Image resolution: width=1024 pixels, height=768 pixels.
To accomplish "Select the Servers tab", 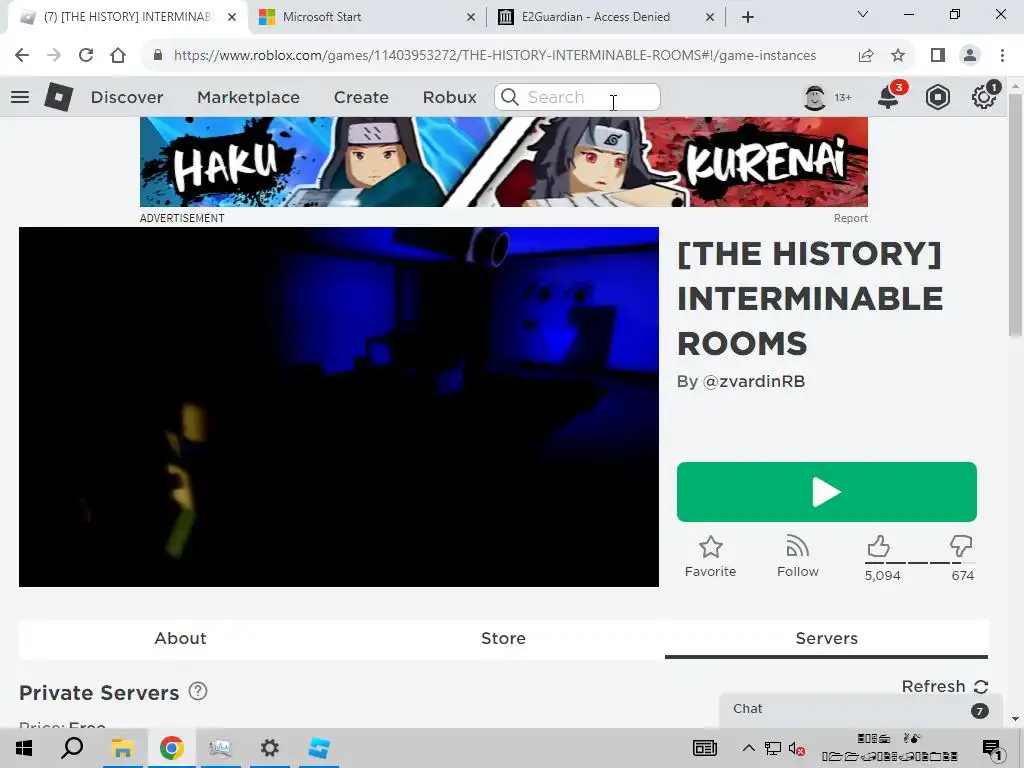I will click(826, 638).
